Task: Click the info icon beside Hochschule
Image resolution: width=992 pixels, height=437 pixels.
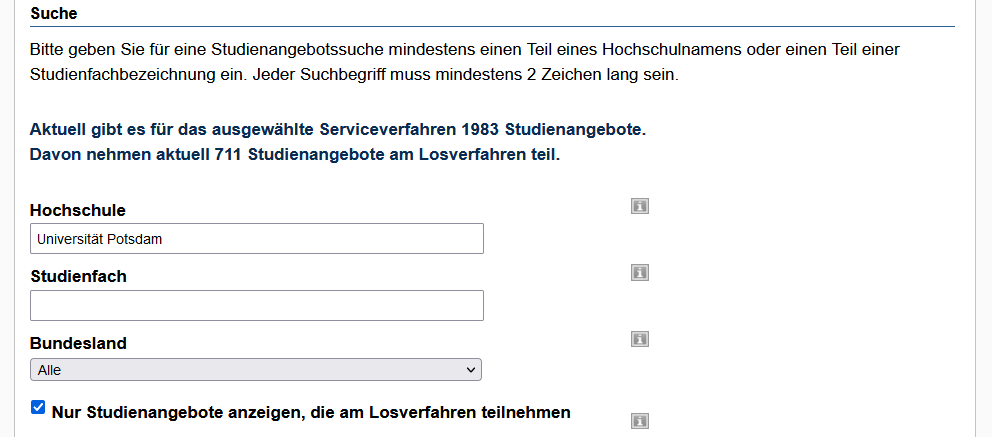Action: (640, 206)
